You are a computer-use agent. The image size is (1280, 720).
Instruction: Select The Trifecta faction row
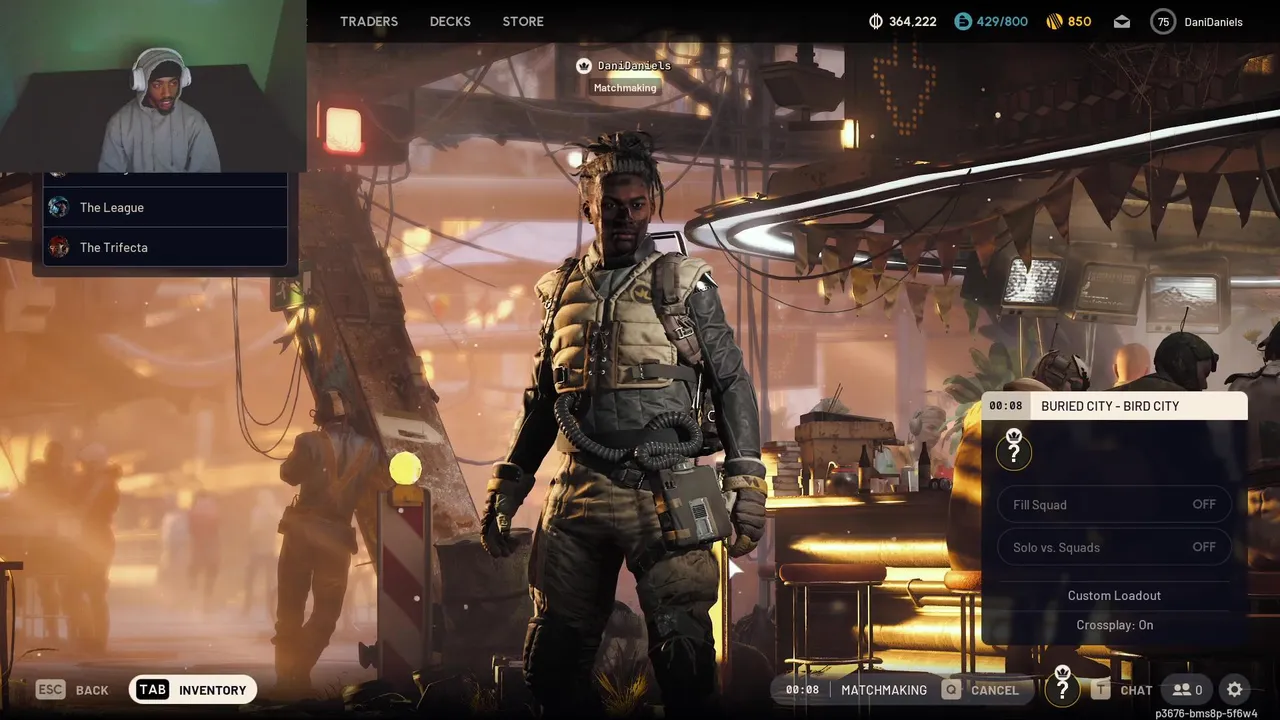click(165, 247)
